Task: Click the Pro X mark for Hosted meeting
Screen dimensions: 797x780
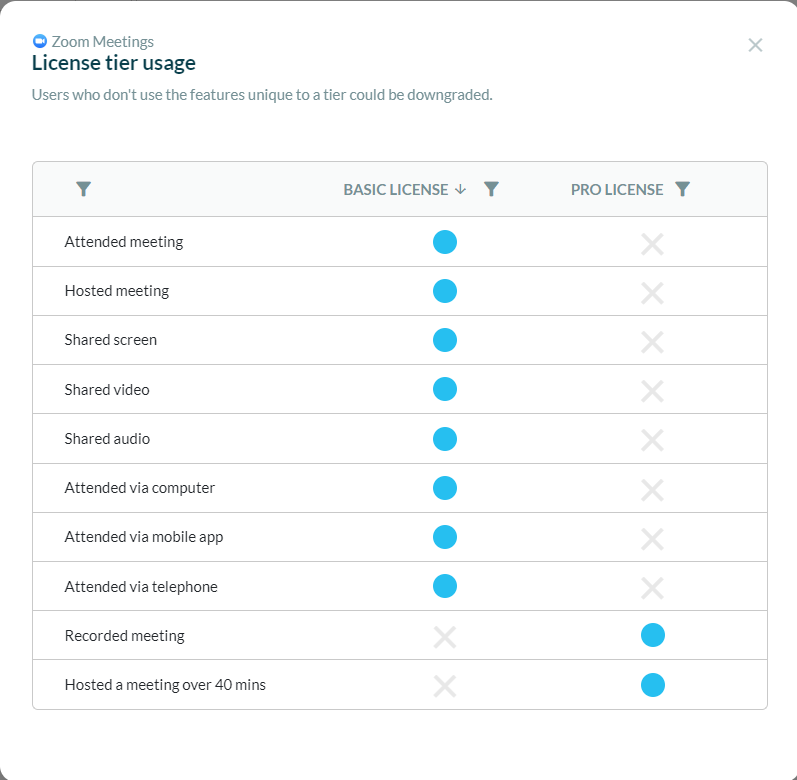Action: (x=652, y=293)
